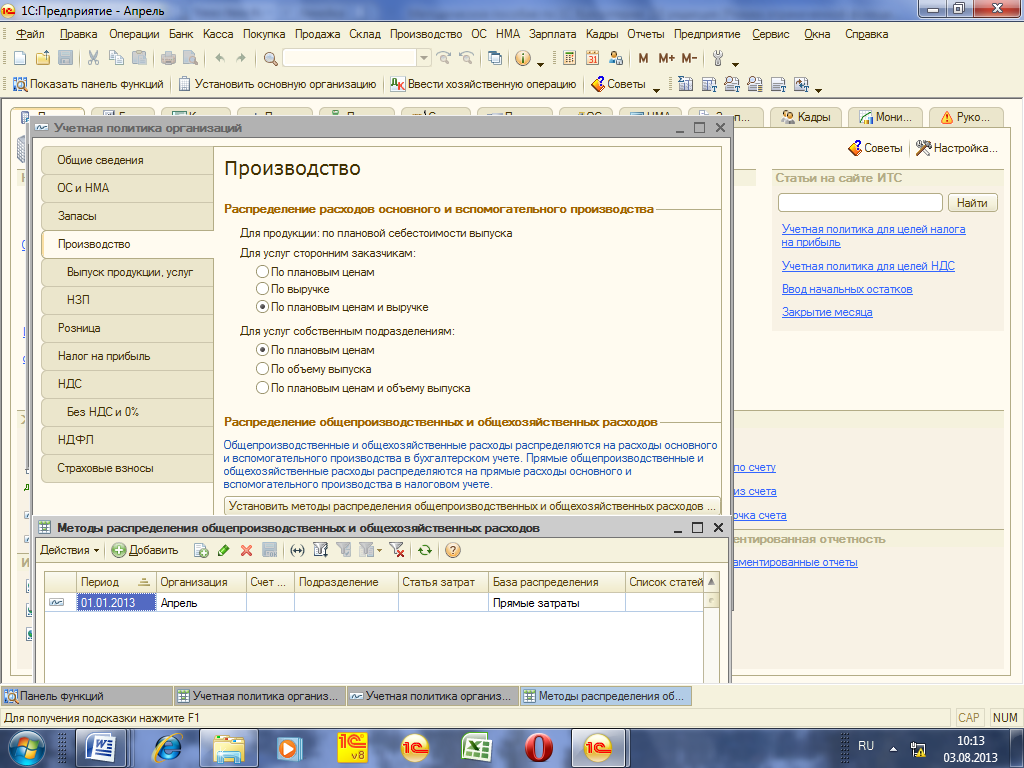Image resolution: width=1024 pixels, height=768 pixels.
Task: Open the Производство menu
Action: click(x=426, y=34)
